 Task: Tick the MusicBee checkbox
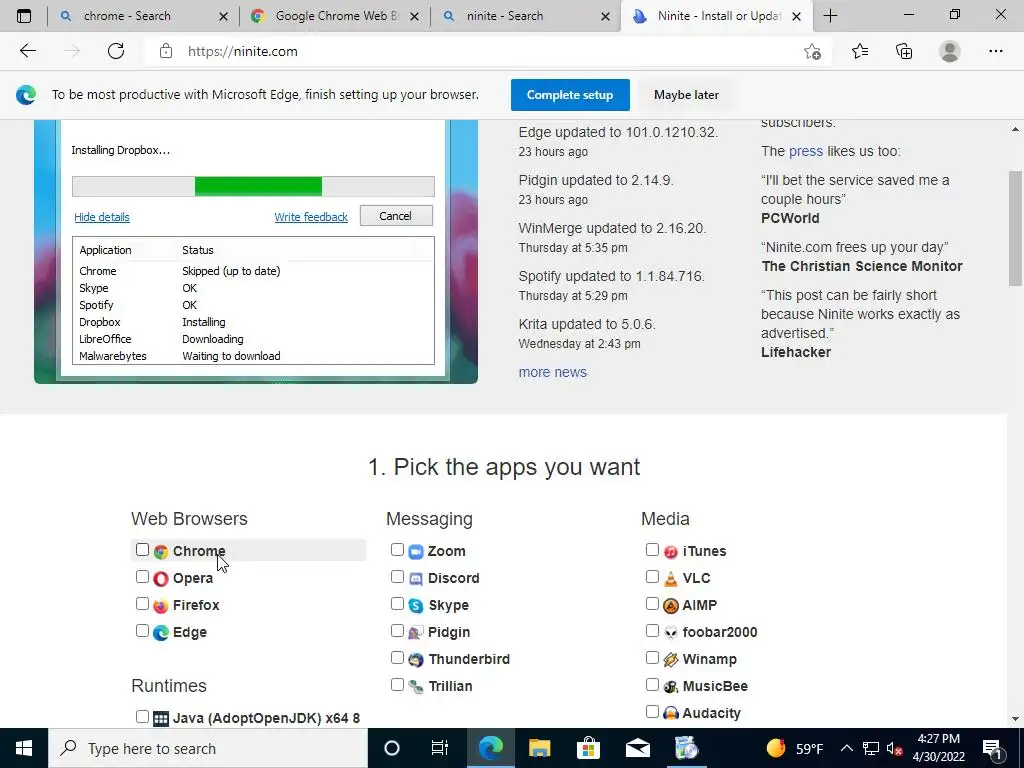tap(652, 684)
